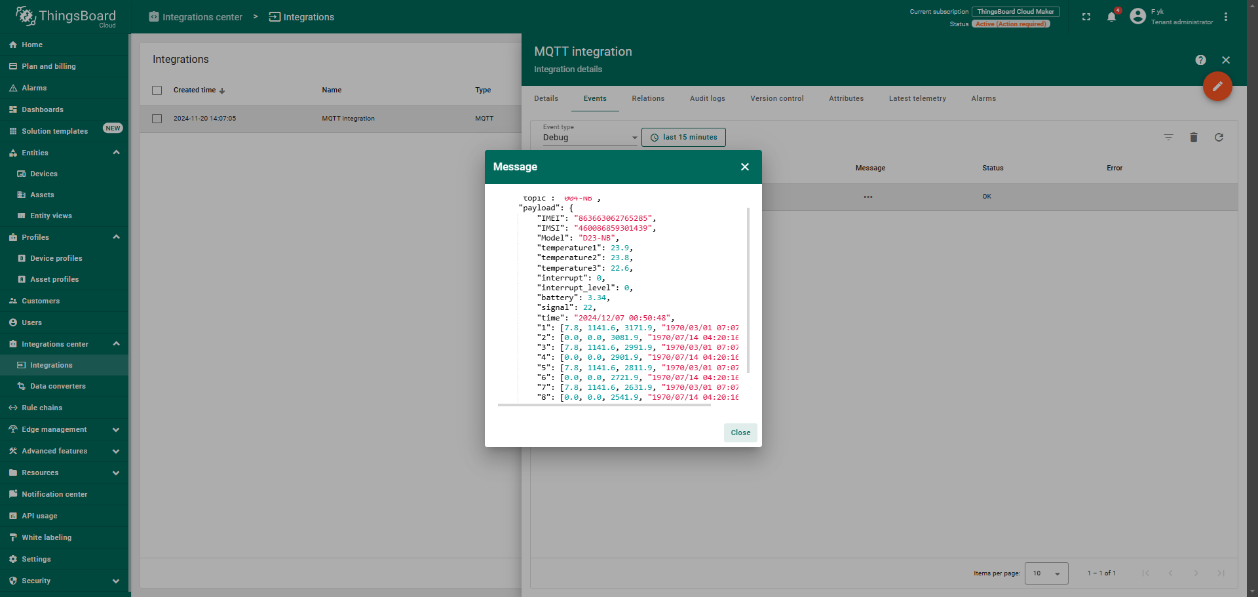The width and height of the screenshot is (1258, 597).
Task: Refresh the events list
Action: tap(1219, 137)
